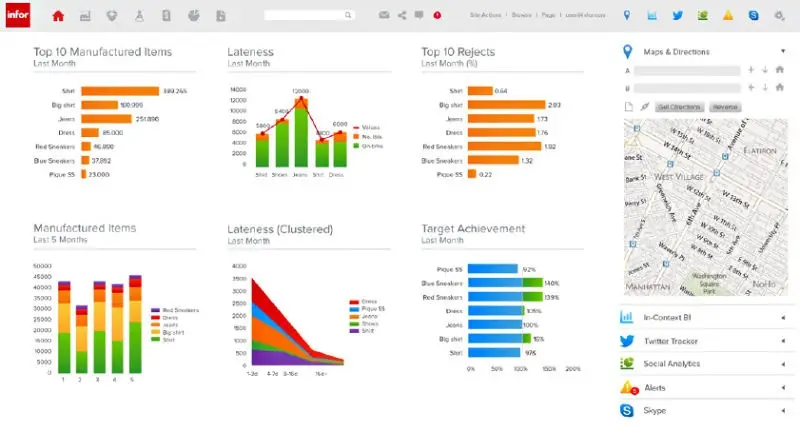Open the red notification alert icon
This screenshot has width=800, height=427.
coord(437,15)
